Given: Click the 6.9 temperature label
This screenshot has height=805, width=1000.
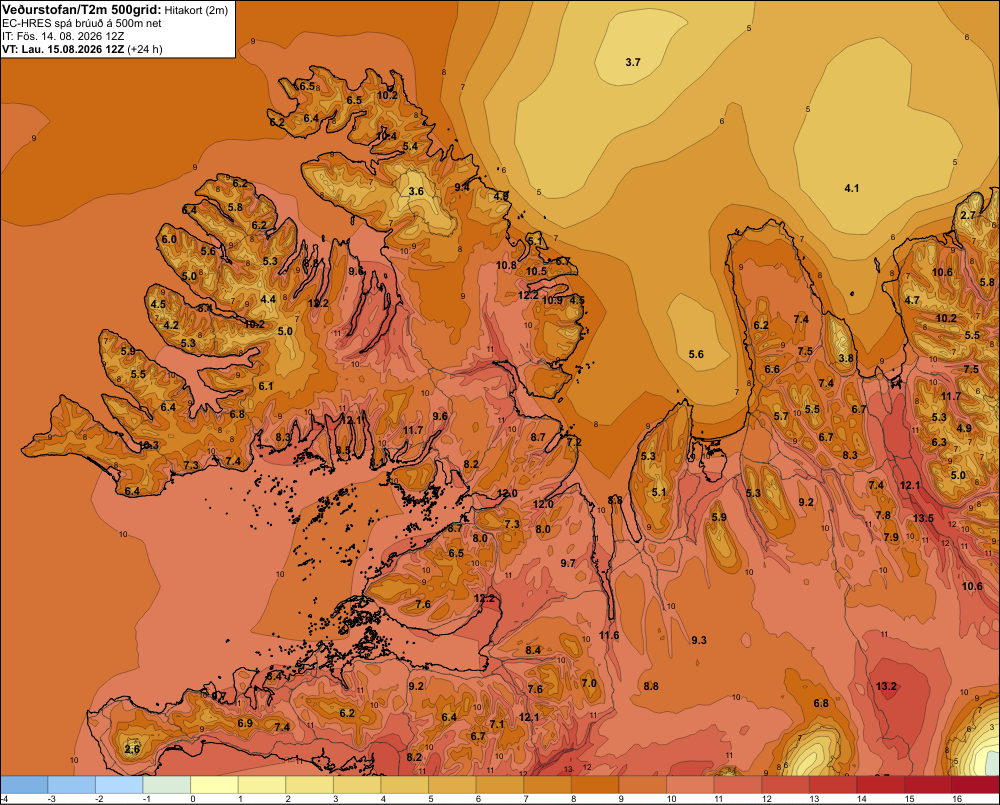Looking at the screenshot, I should coord(245,723).
